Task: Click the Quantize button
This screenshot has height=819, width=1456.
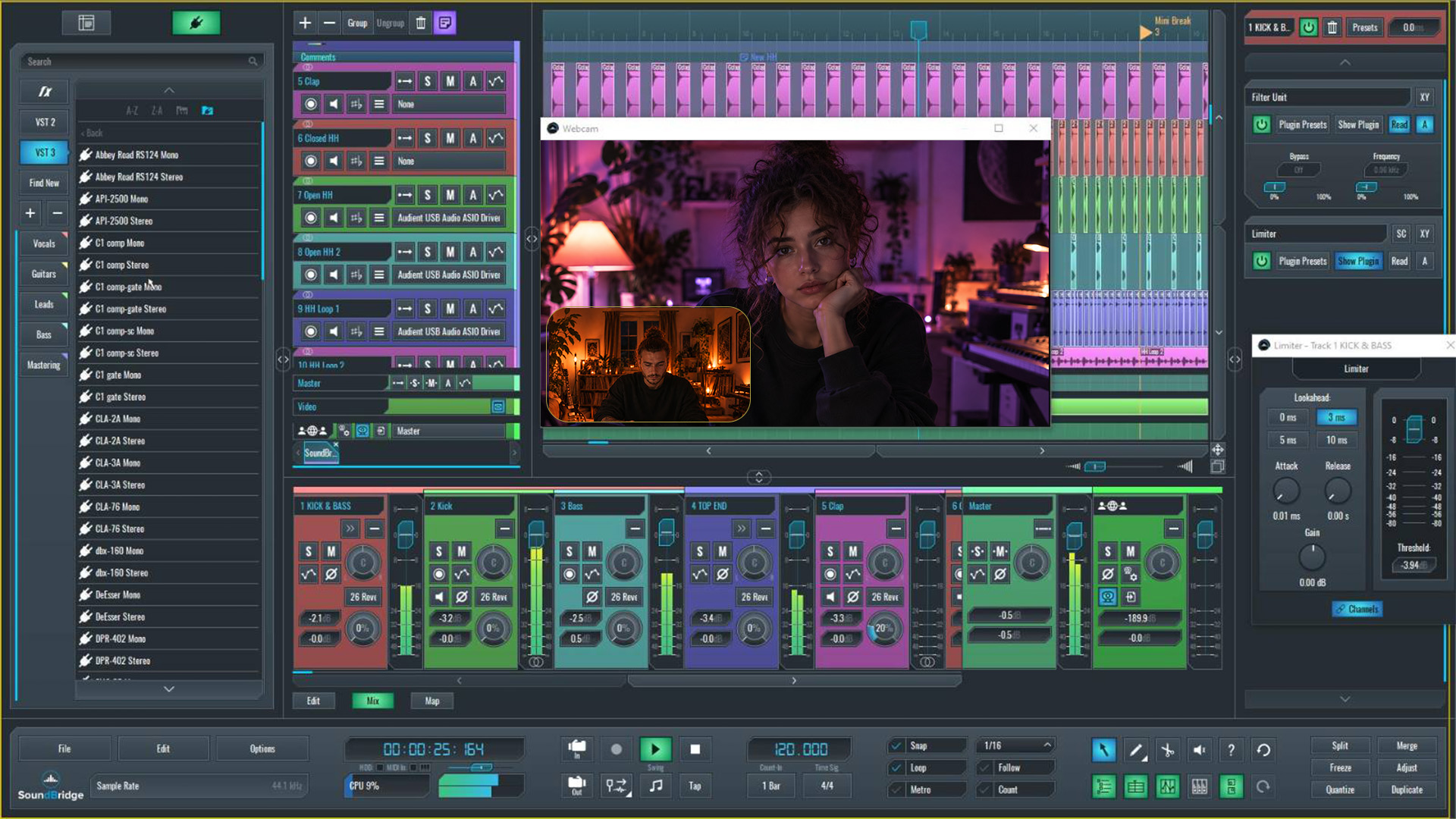Action: (1340, 789)
